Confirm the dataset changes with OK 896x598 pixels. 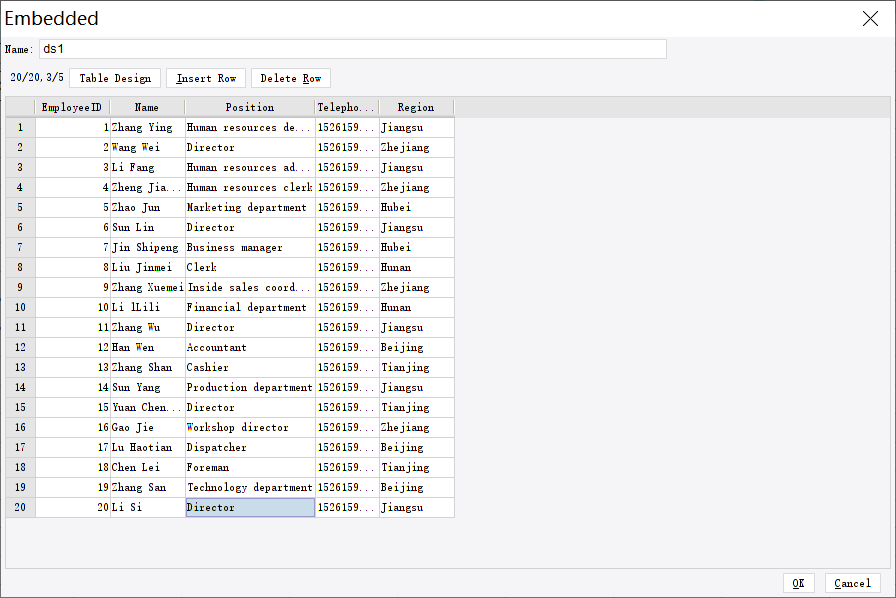pos(798,583)
